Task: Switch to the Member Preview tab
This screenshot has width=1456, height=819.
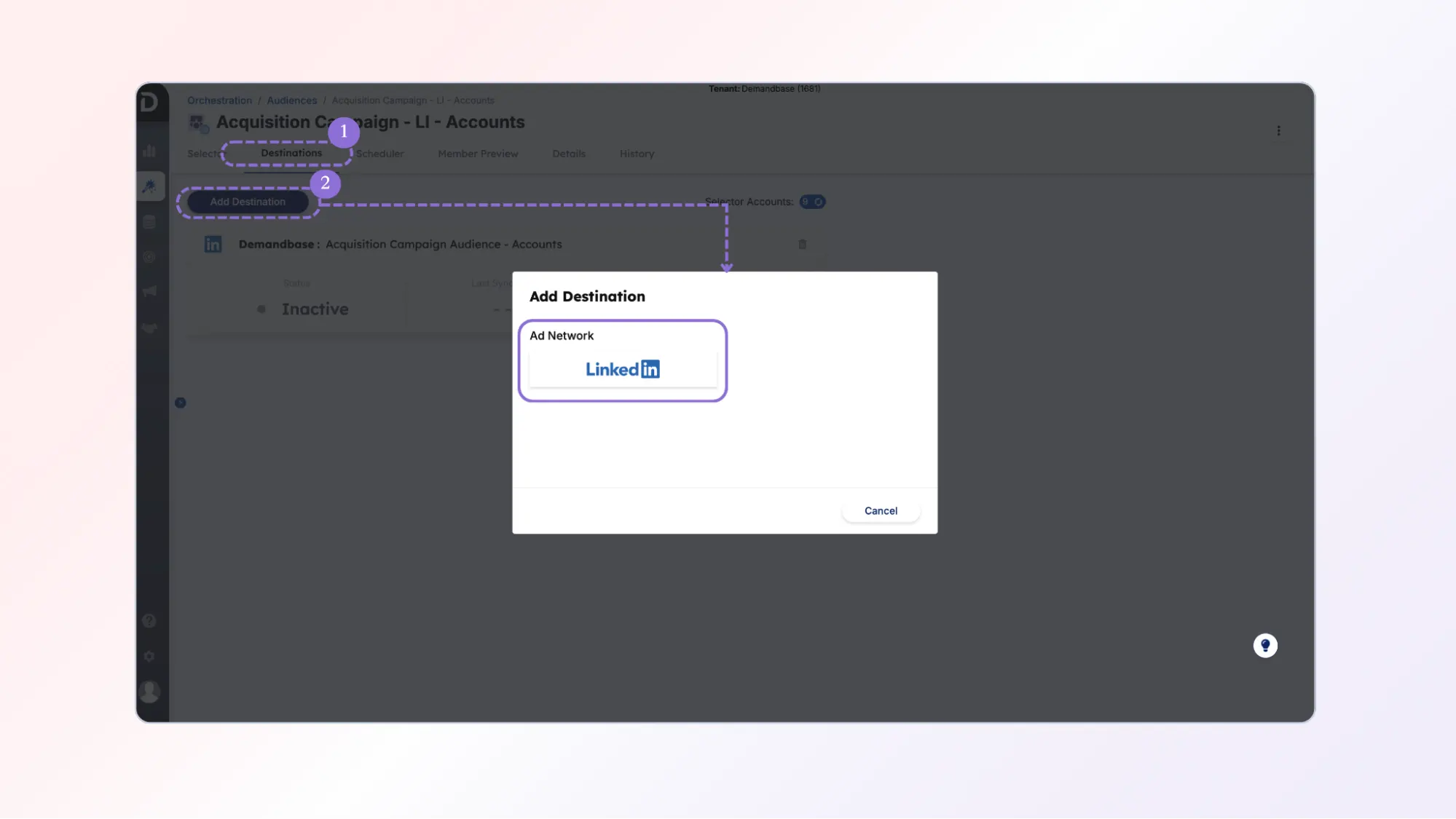Action: [478, 154]
